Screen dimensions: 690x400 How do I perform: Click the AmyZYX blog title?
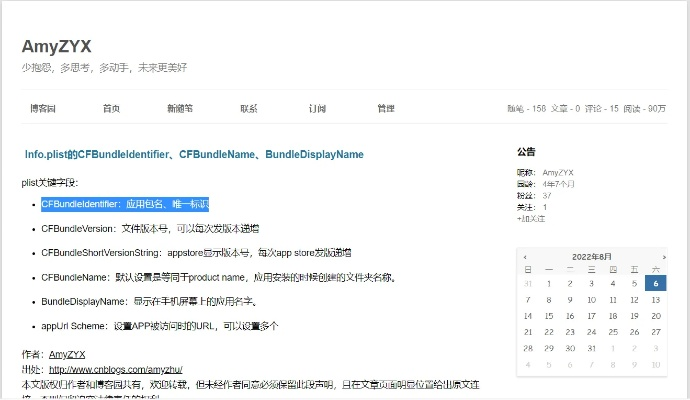pos(57,46)
